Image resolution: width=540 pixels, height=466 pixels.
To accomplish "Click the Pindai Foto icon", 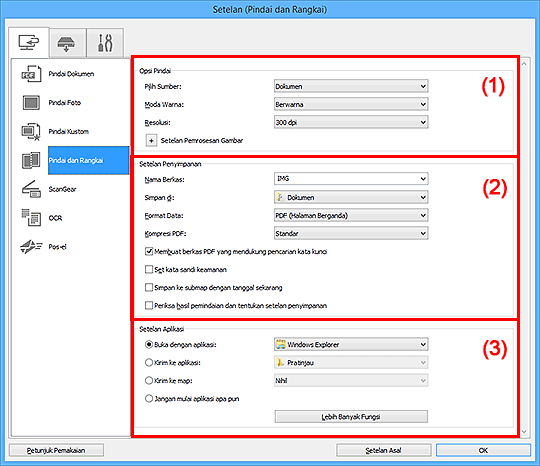I will 31,103.
